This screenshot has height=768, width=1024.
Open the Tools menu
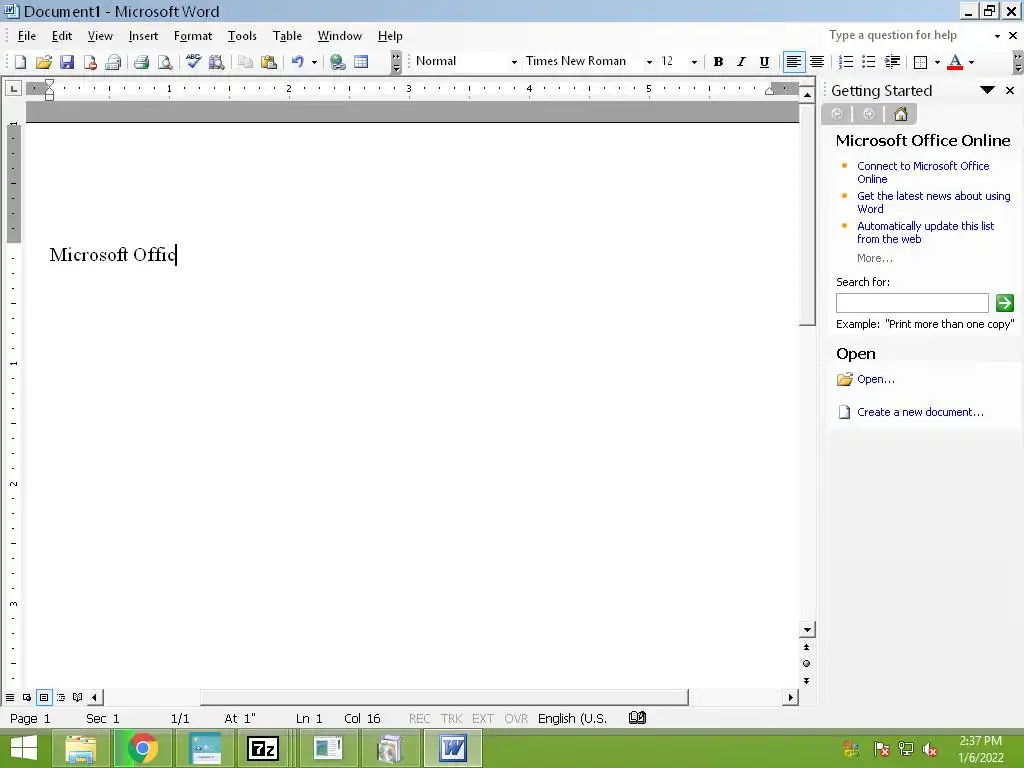click(242, 36)
